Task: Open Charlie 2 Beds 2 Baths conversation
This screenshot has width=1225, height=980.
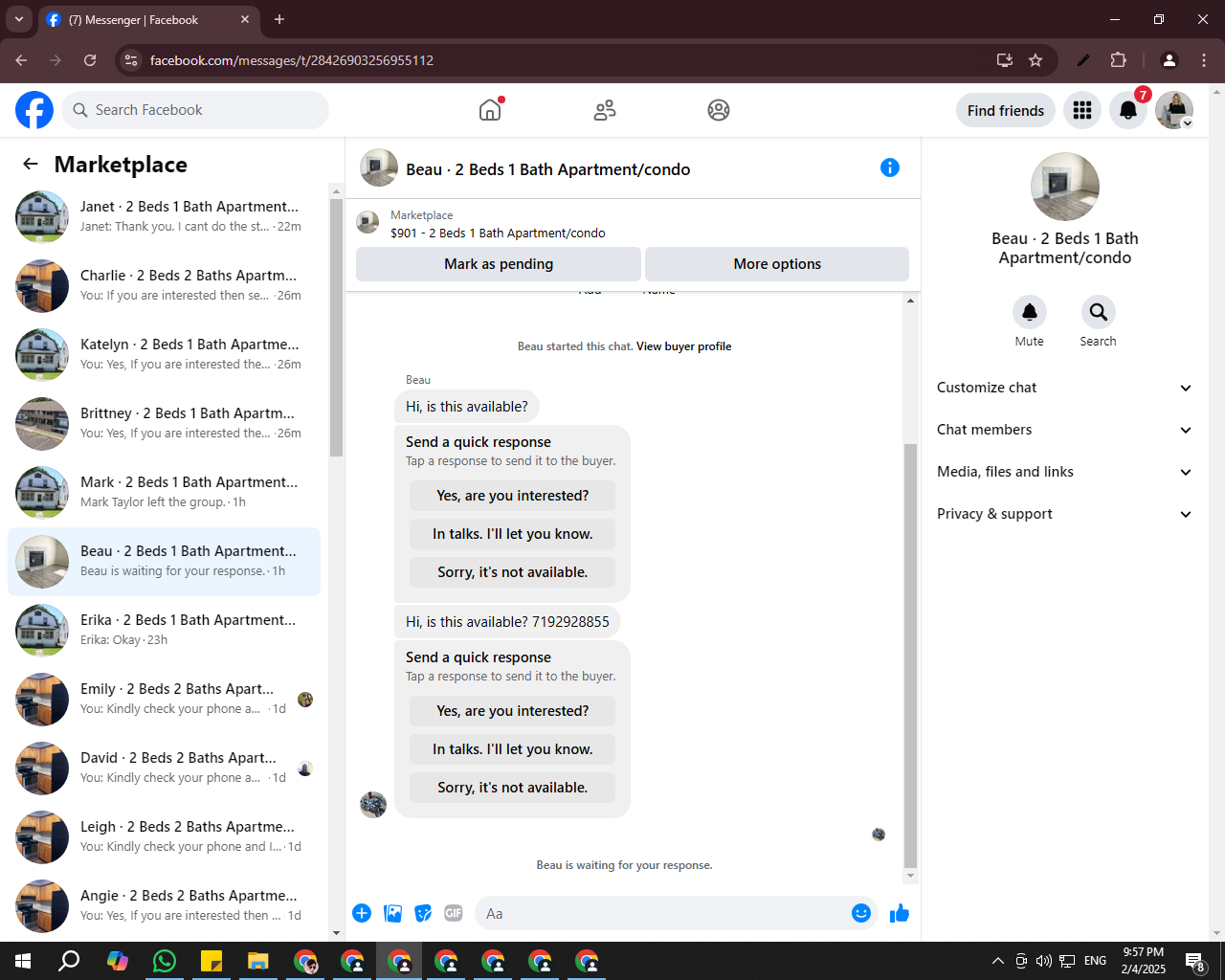Action: coord(165,285)
